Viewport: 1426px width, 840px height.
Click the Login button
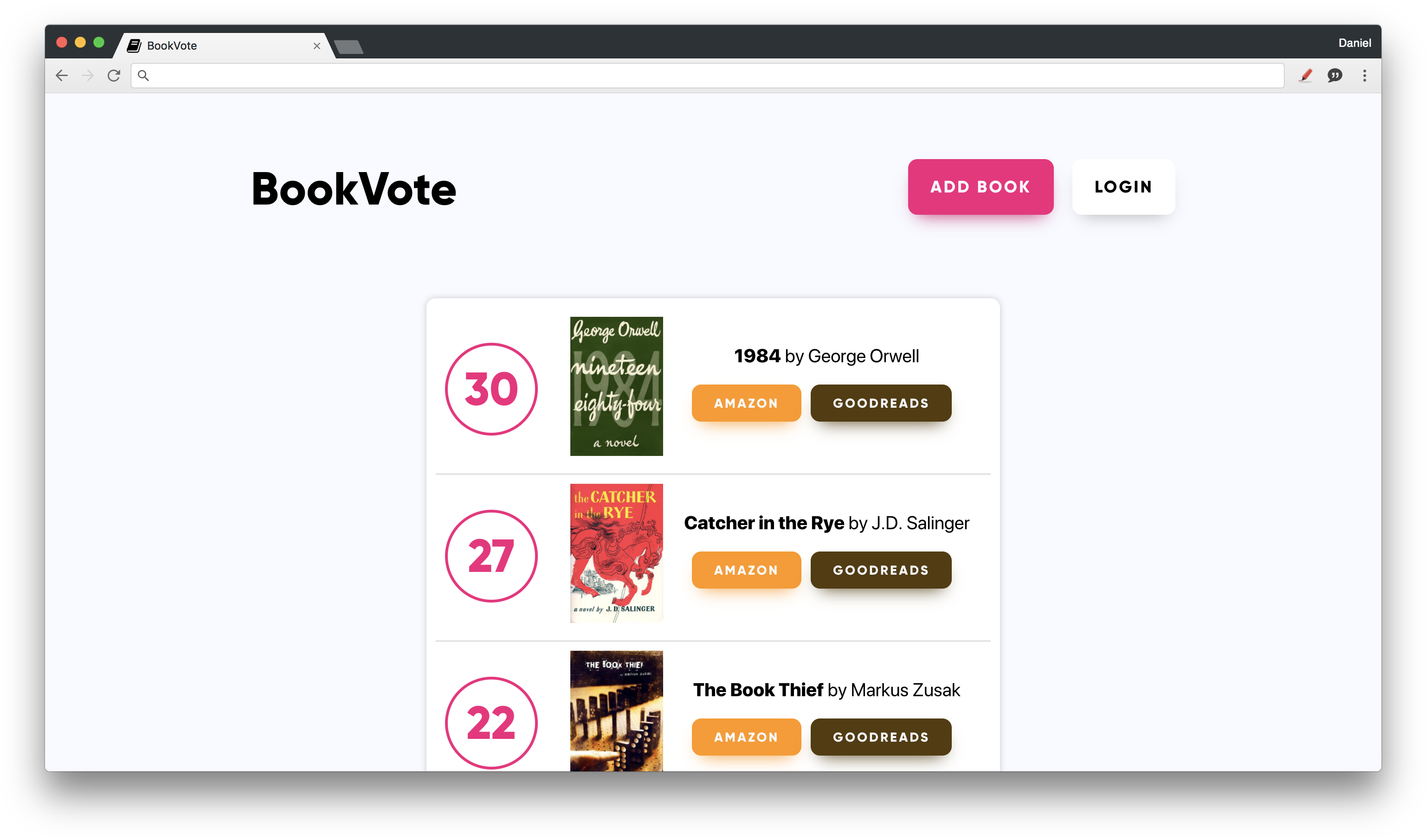(1123, 187)
